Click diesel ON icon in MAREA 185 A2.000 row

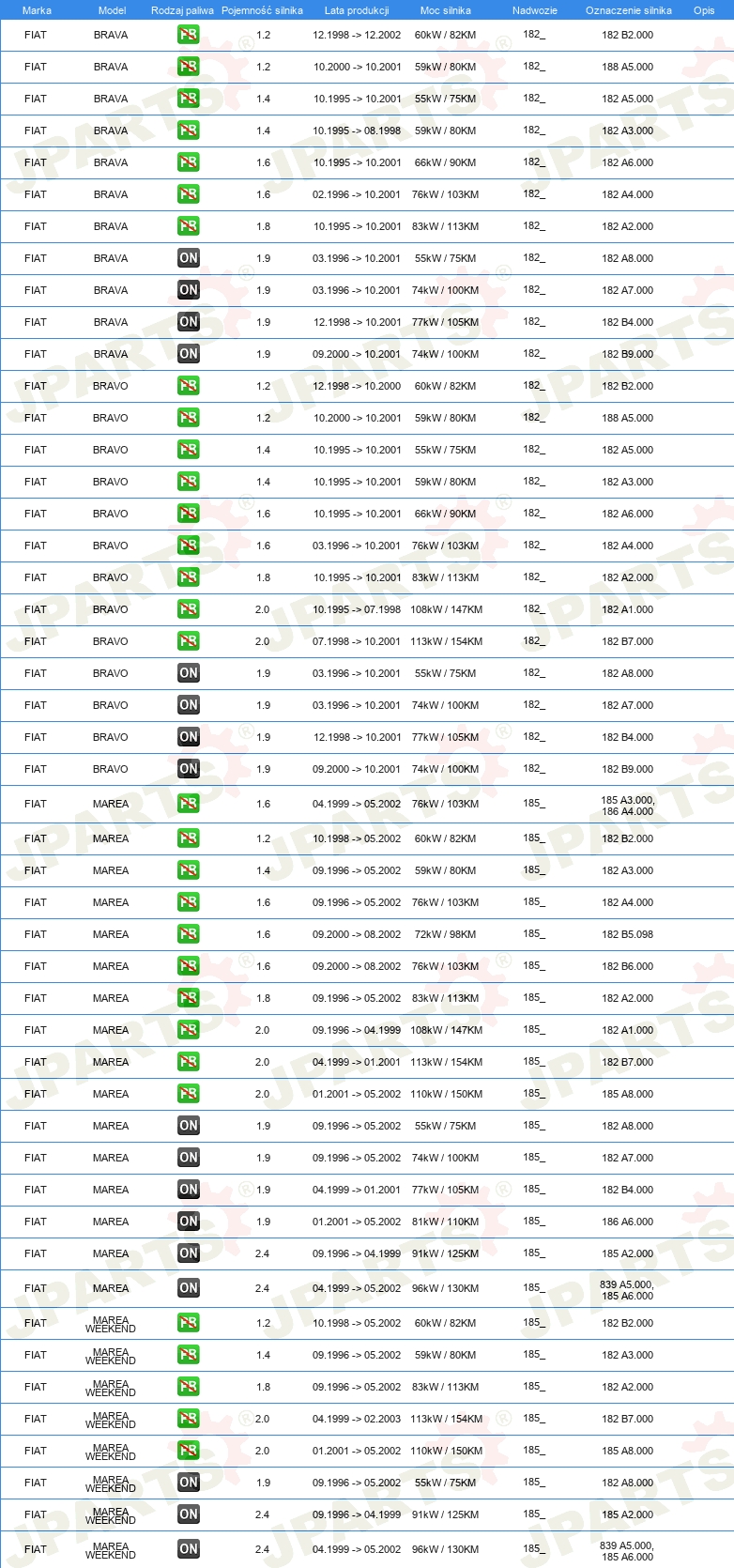(x=189, y=1253)
